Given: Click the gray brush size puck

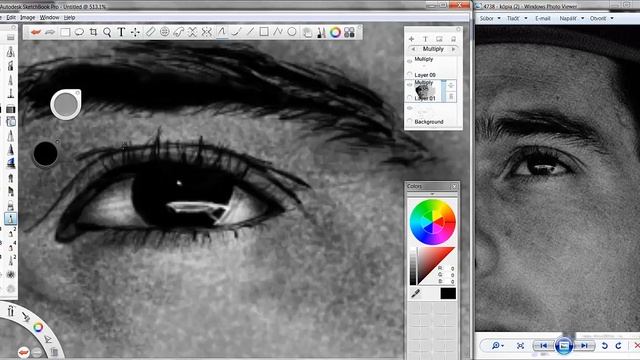Looking at the screenshot, I should click(x=65, y=104).
